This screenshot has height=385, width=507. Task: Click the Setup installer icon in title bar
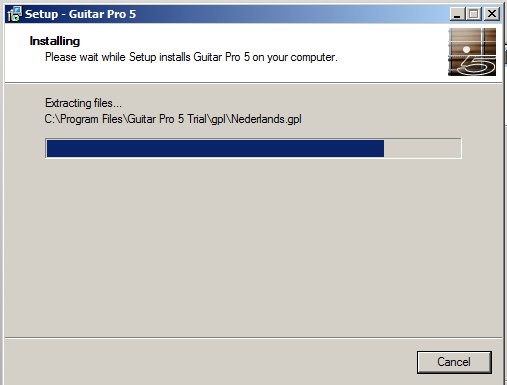pyautogui.click(x=14, y=14)
